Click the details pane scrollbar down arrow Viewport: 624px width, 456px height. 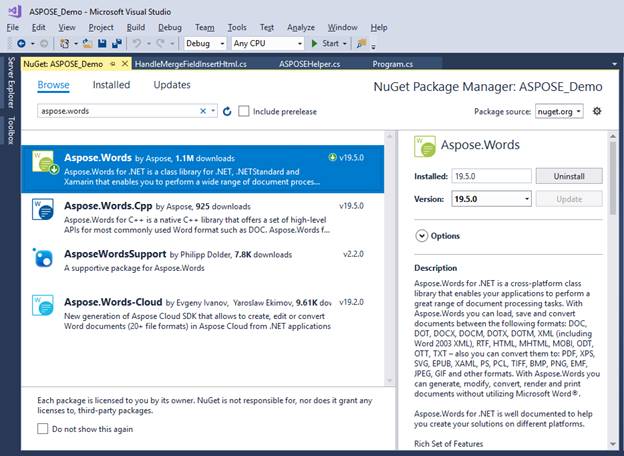613,444
